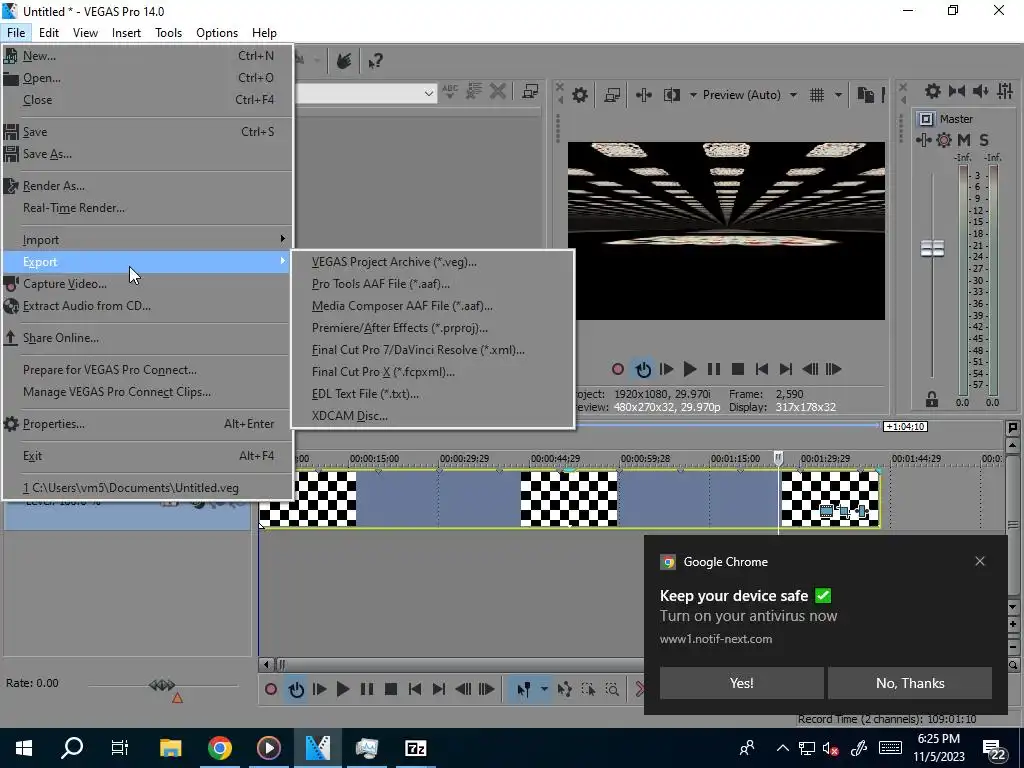Select Zoom Edit Tool magnifier icon
This screenshot has height=768, width=1024.
pos(612,689)
